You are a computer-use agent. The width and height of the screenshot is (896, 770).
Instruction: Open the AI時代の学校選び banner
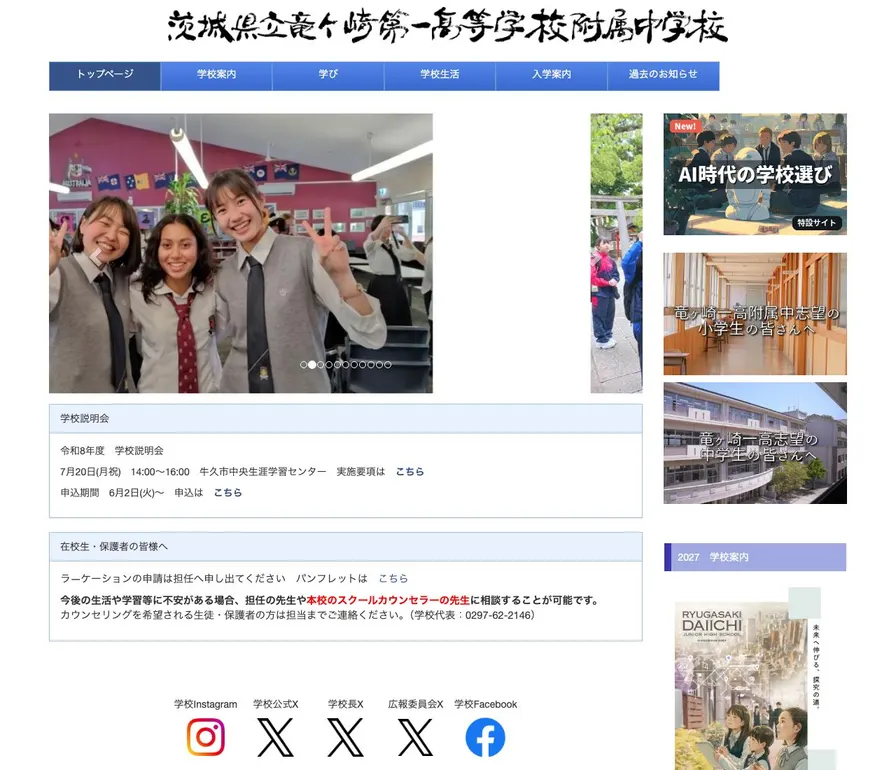click(755, 174)
